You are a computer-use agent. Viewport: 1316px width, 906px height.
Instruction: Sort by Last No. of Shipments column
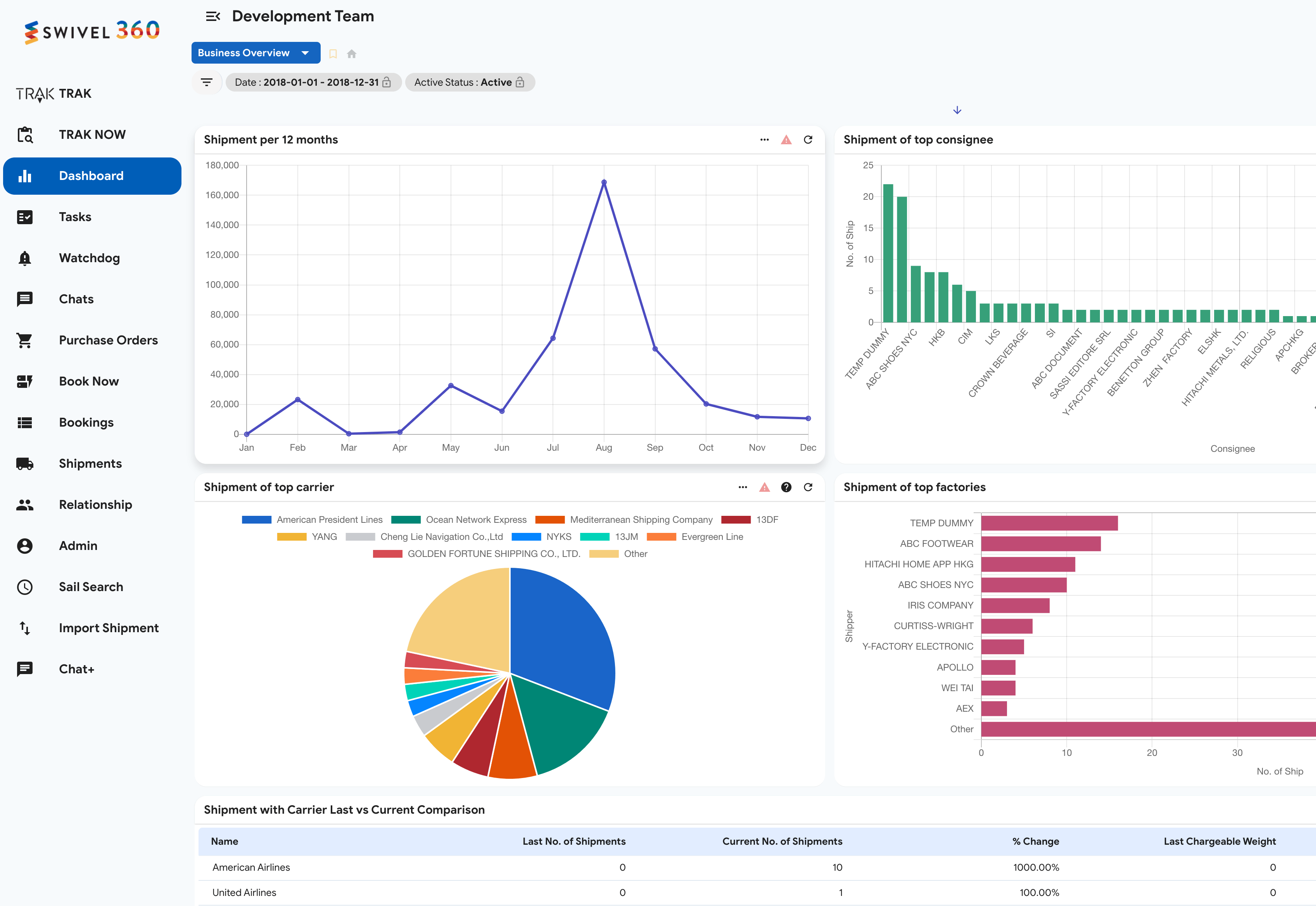tap(574, 841)
